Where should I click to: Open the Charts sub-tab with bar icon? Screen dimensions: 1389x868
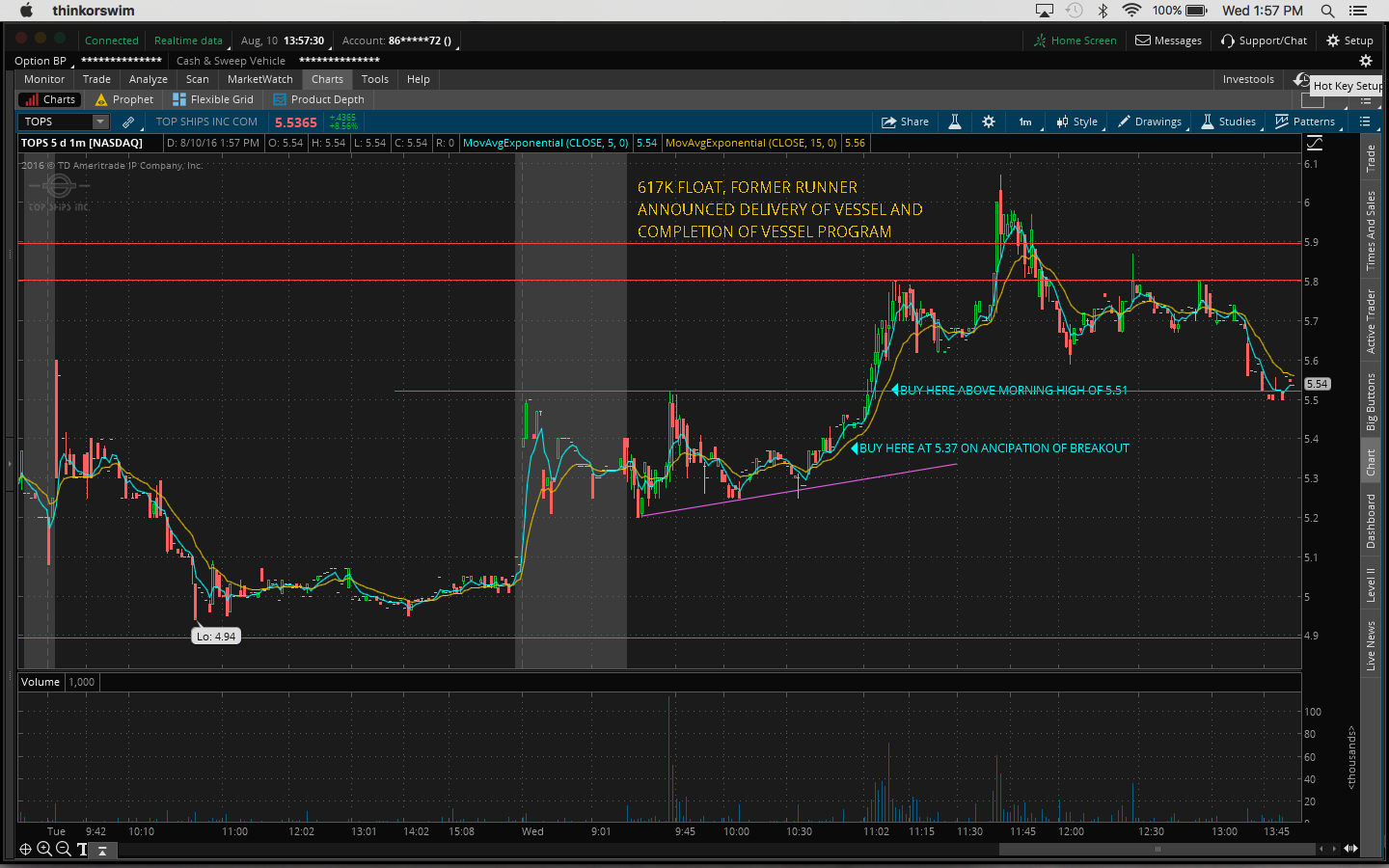click(50, 99)
